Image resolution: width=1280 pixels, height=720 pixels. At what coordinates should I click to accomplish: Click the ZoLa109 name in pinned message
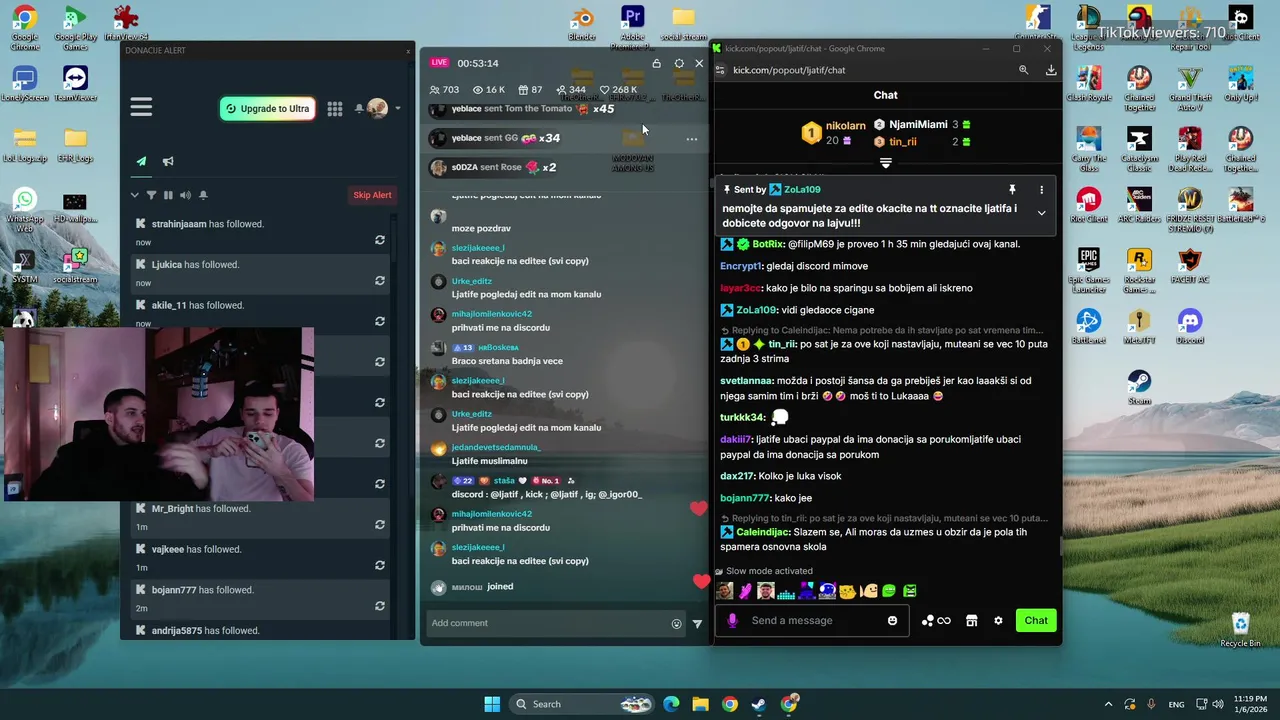(802, 189)
